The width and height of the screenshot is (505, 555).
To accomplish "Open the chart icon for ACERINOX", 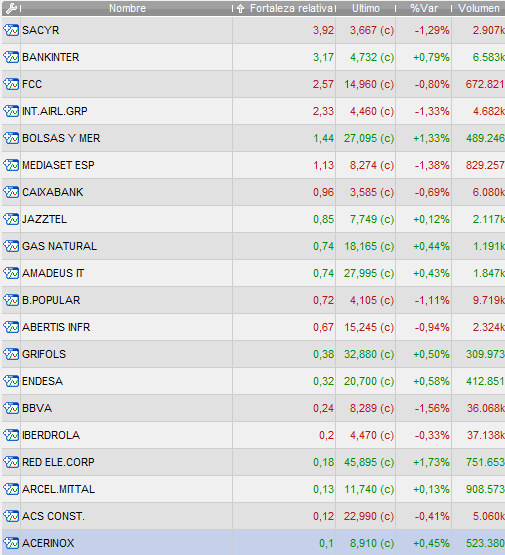I will 11,543.
